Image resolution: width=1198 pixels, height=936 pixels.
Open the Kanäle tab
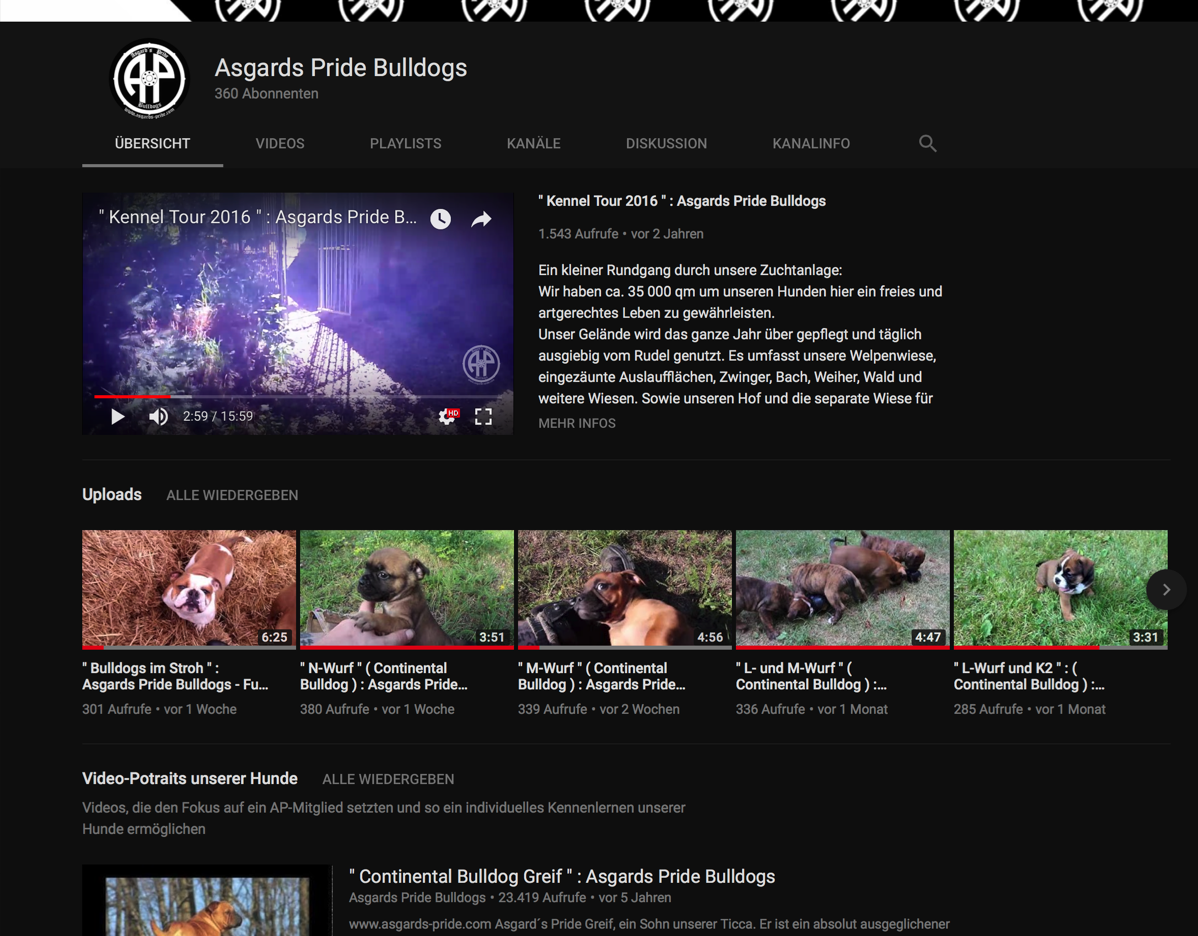[x=533, y=143]
